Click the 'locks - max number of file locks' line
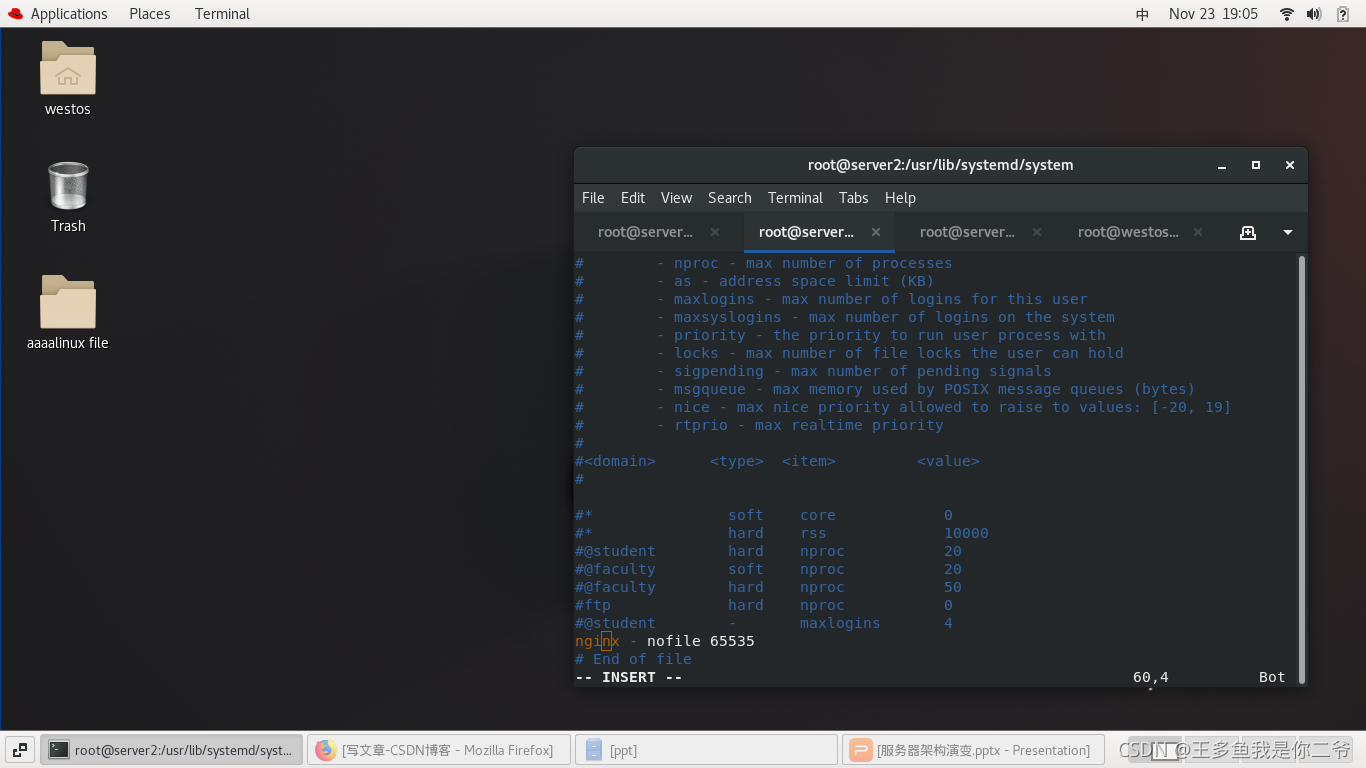 (850, 353)
